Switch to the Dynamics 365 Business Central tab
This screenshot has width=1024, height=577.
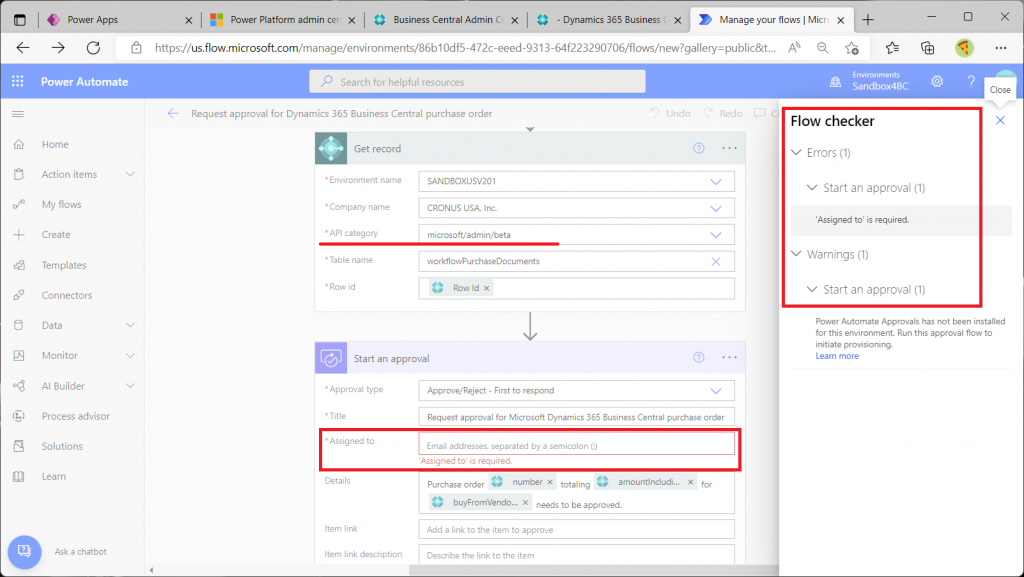click(x=609, y=20)
